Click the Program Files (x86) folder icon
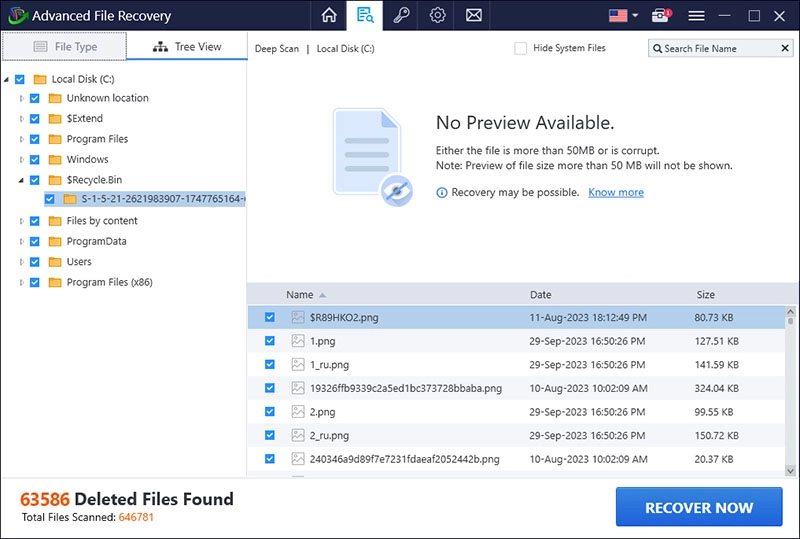800x539 pixels. tap(55, 282)
